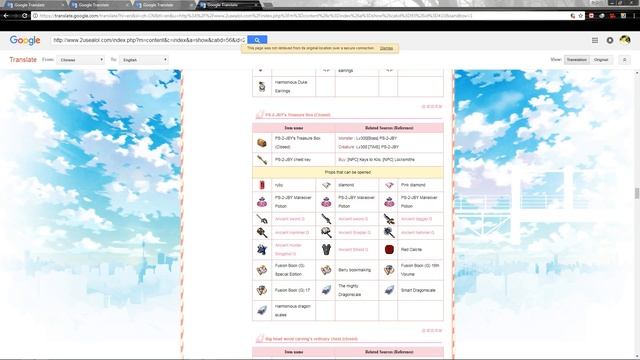Open Google notifications icon

(x=610, y=40)
